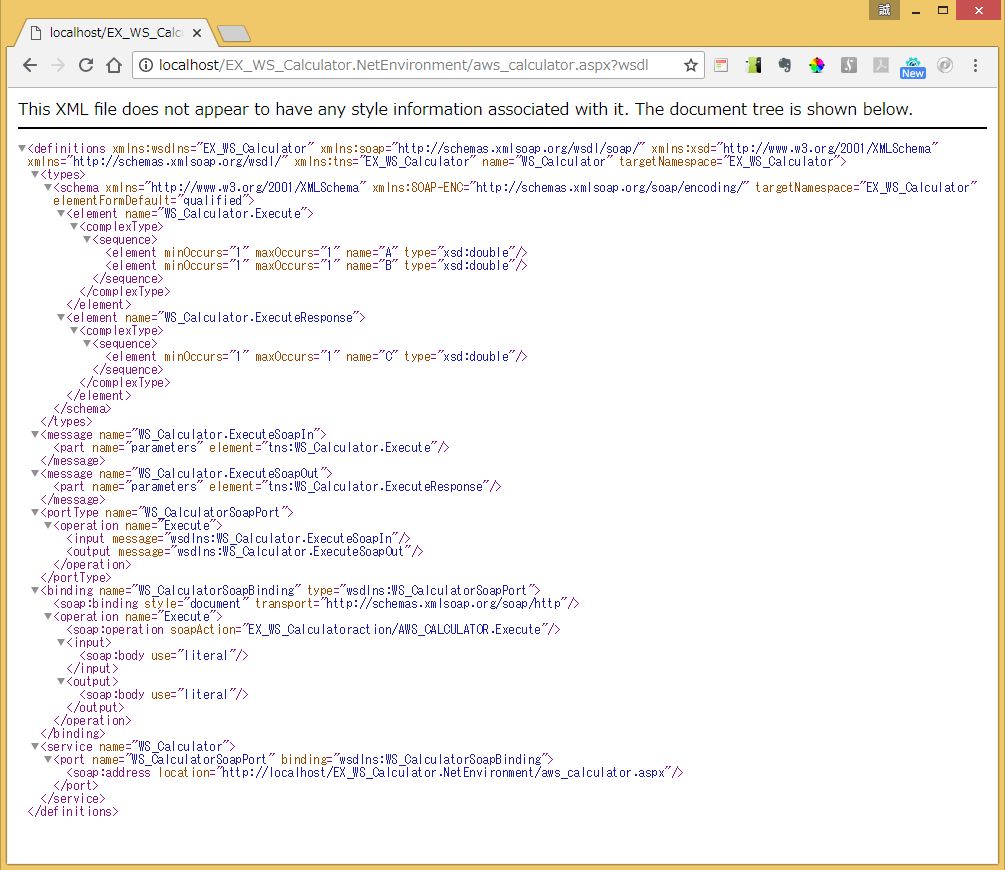Open the color wheel extension
1005x870 pixels.
point(817,65)
